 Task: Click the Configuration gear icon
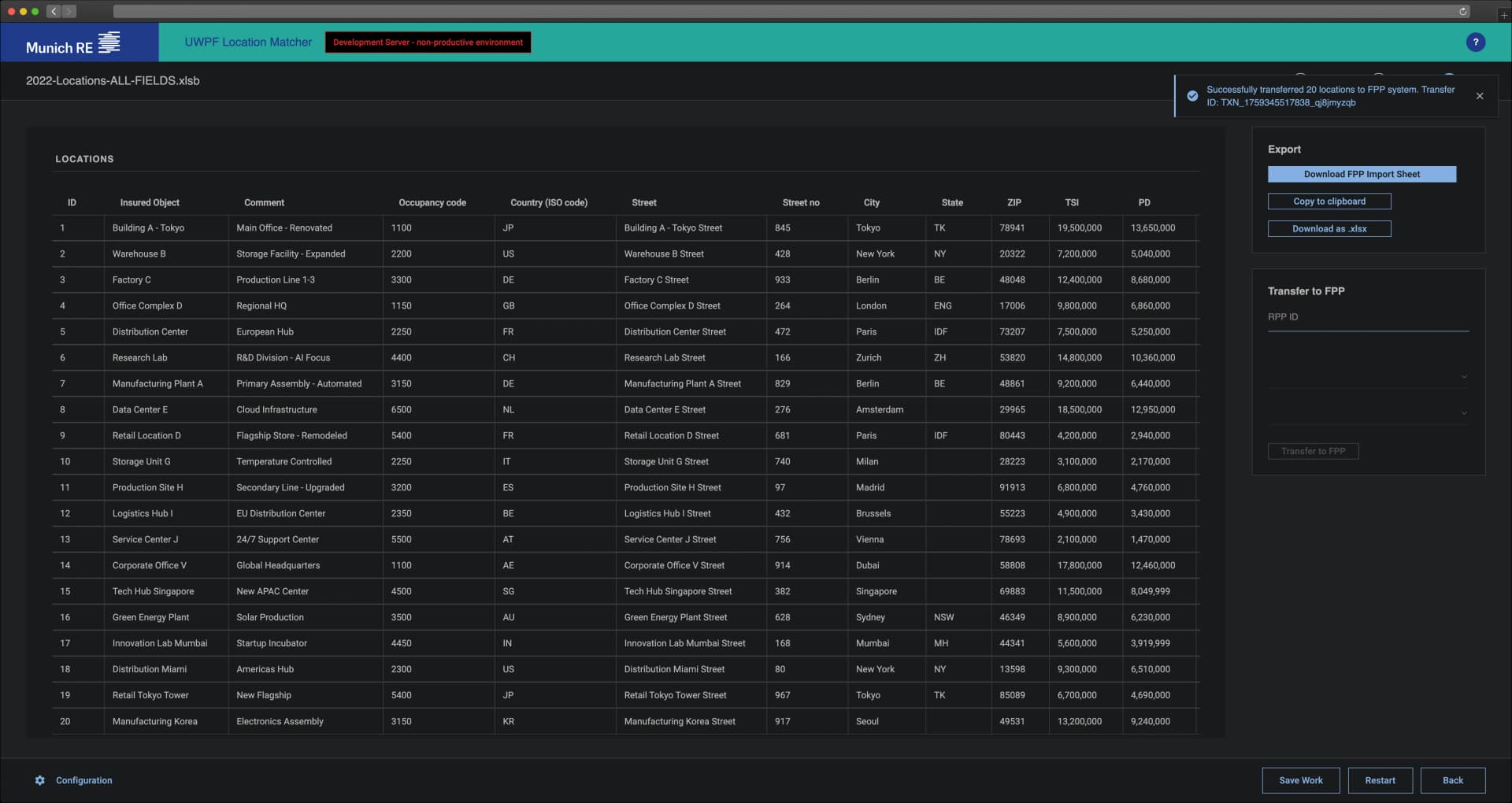[x=40, y=780]
